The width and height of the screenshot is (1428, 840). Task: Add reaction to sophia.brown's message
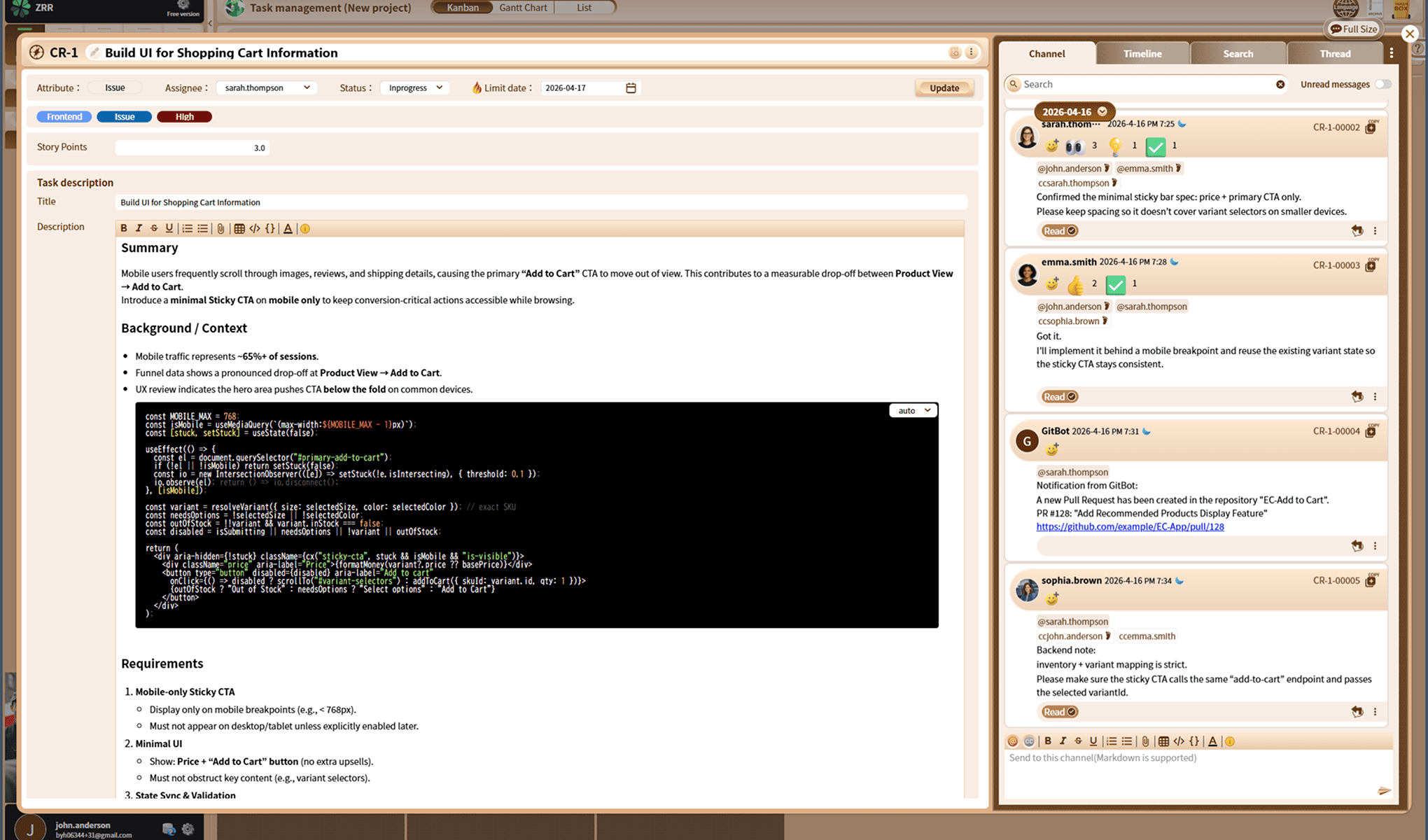click(1052, 598)
